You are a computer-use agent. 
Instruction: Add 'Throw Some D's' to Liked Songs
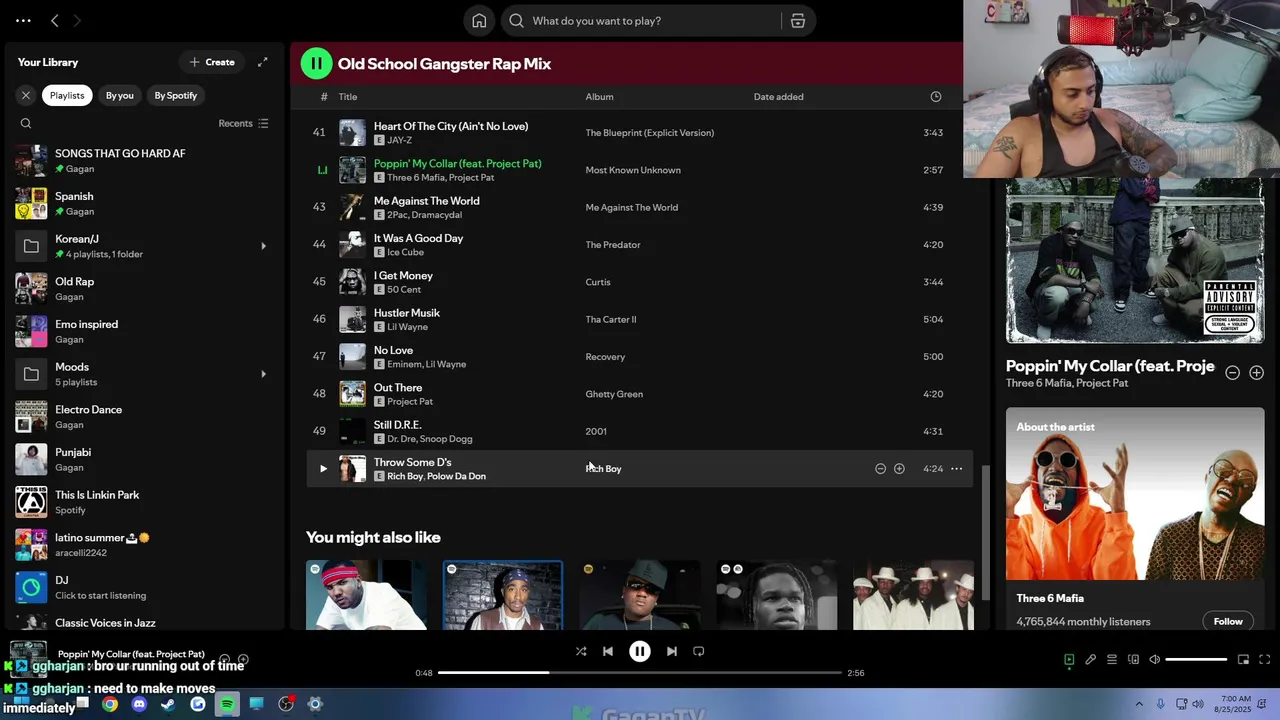coord(899,469)
